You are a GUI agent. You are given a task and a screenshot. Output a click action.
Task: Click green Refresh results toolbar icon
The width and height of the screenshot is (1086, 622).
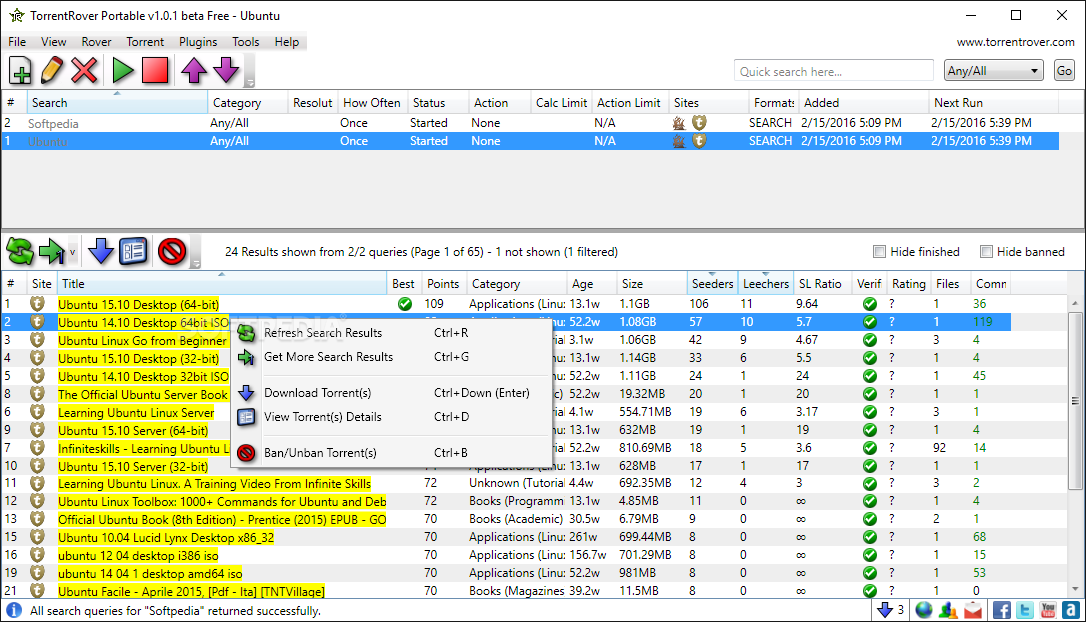[20, 251]
